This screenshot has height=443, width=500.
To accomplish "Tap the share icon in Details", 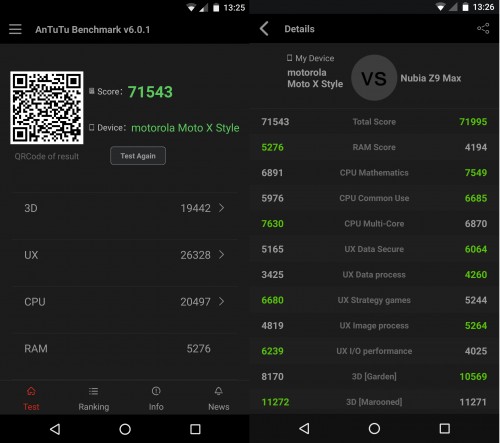I will pos(483,29).
